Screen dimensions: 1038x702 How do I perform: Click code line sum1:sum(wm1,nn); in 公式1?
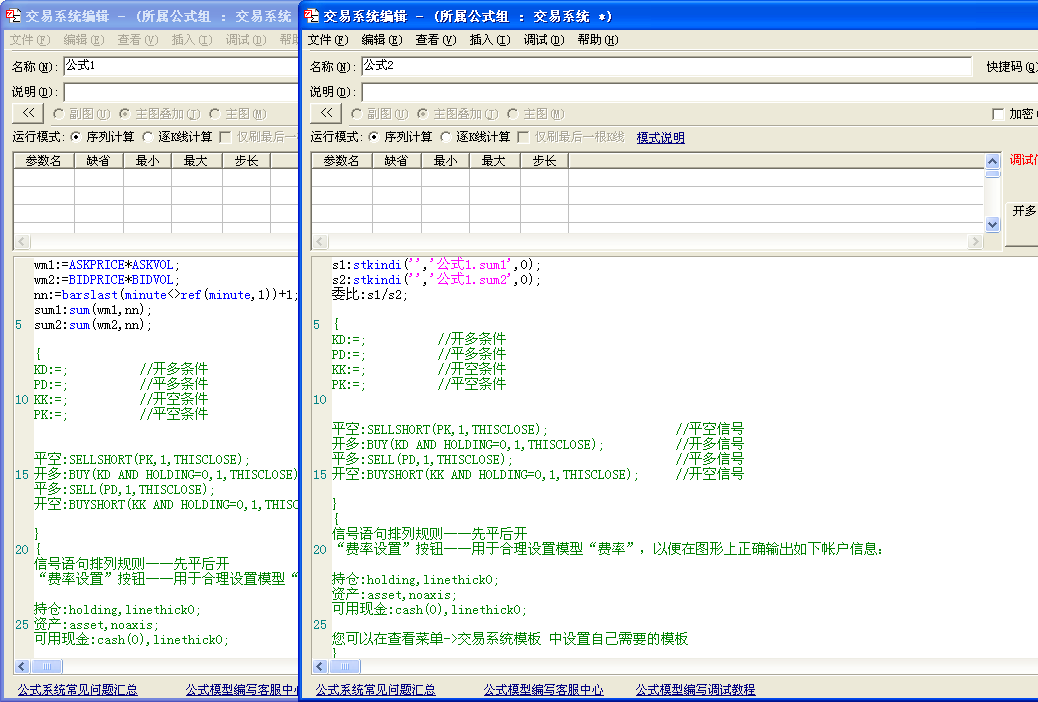tap(93, 310)
